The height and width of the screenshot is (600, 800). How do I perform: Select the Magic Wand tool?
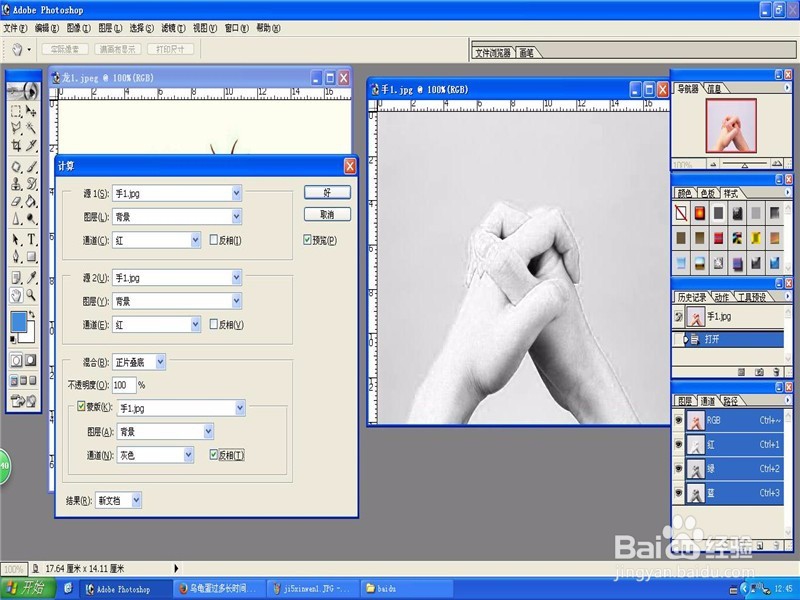pos(32,128)
